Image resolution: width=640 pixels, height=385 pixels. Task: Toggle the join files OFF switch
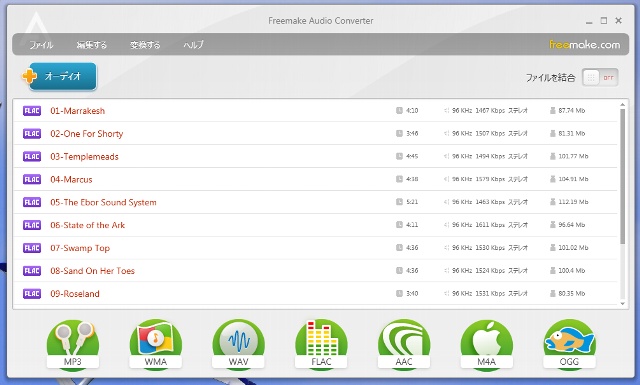click(x=600, y=77)
